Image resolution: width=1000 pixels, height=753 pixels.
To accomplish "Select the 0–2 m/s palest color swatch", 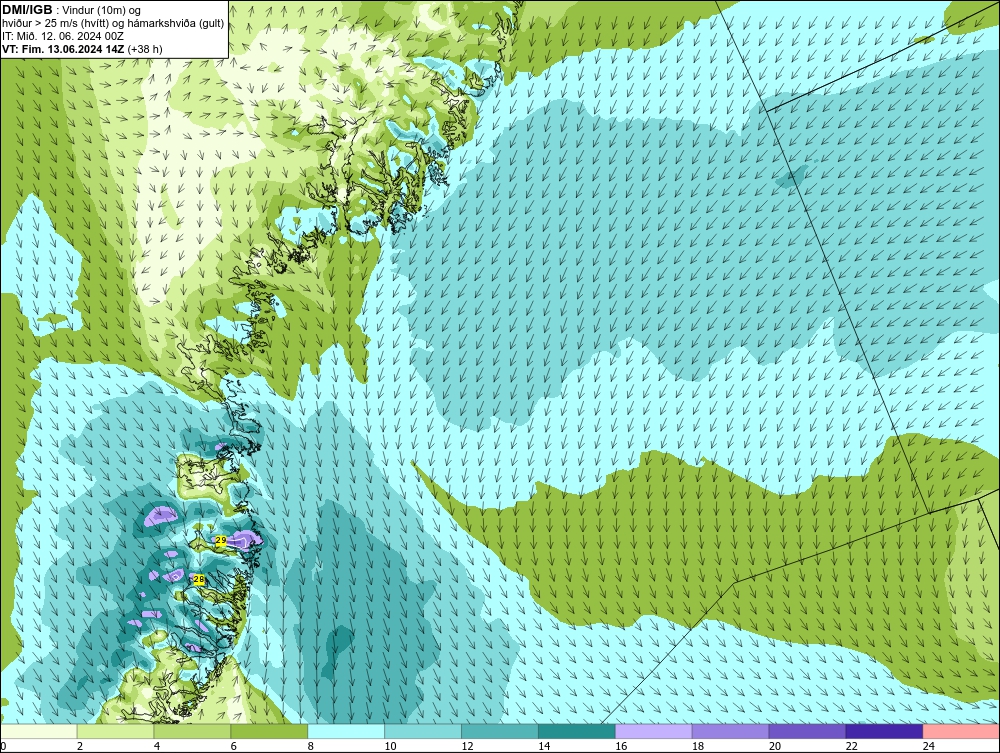I will (x=39, y=731).
